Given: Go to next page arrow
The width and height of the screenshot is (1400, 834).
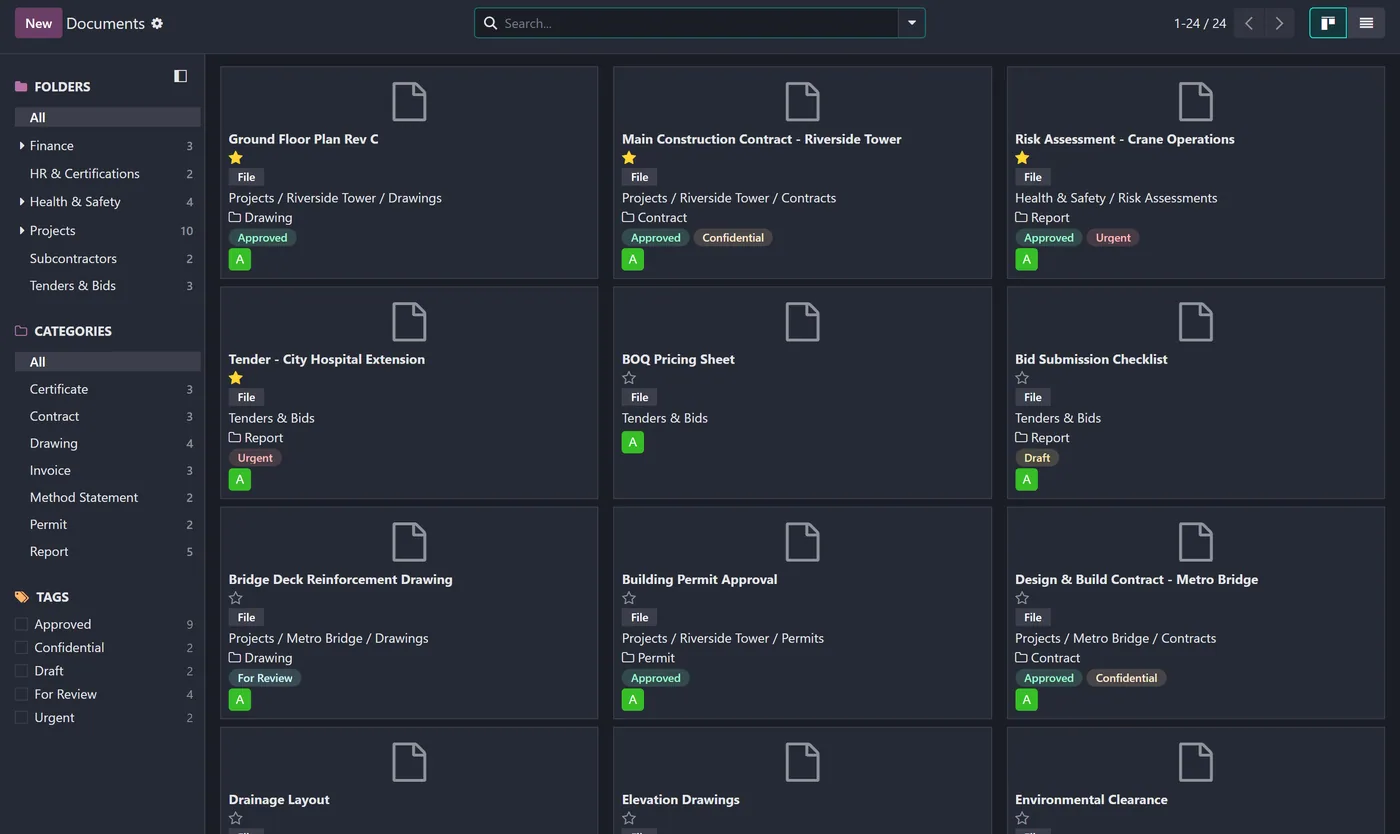Looking at the screenshot, I should coord(1279,23).
